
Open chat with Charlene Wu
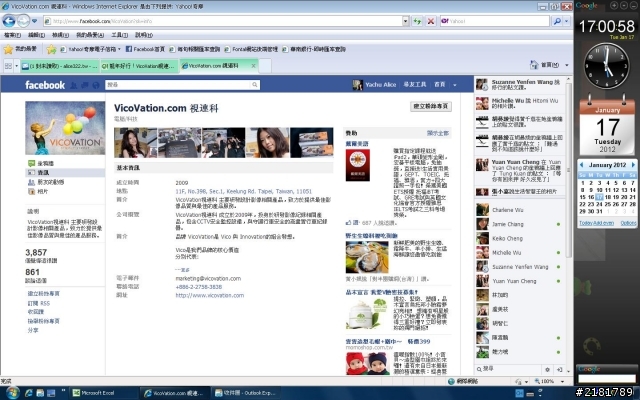tap(518, 210)
